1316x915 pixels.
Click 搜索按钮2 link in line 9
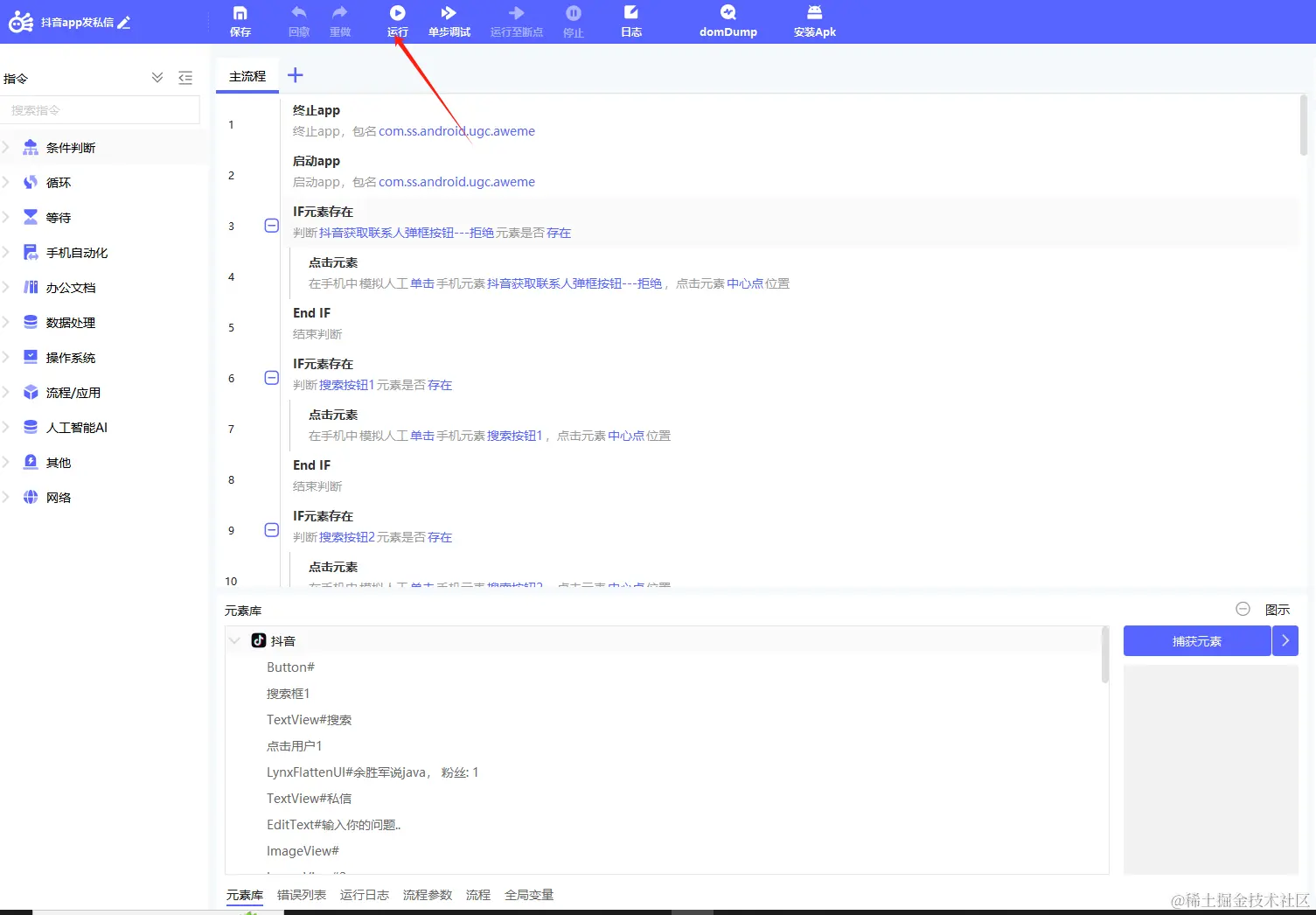pyautogui.click(x=346, y=537)
